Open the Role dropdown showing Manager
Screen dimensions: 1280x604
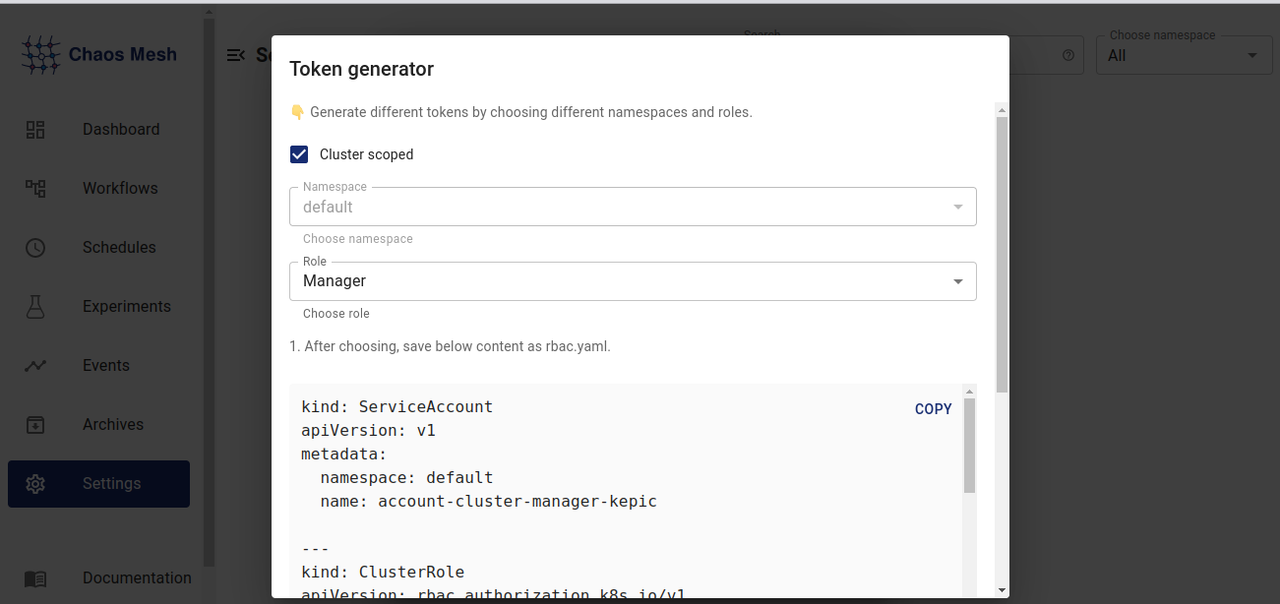tap(632, 281)
